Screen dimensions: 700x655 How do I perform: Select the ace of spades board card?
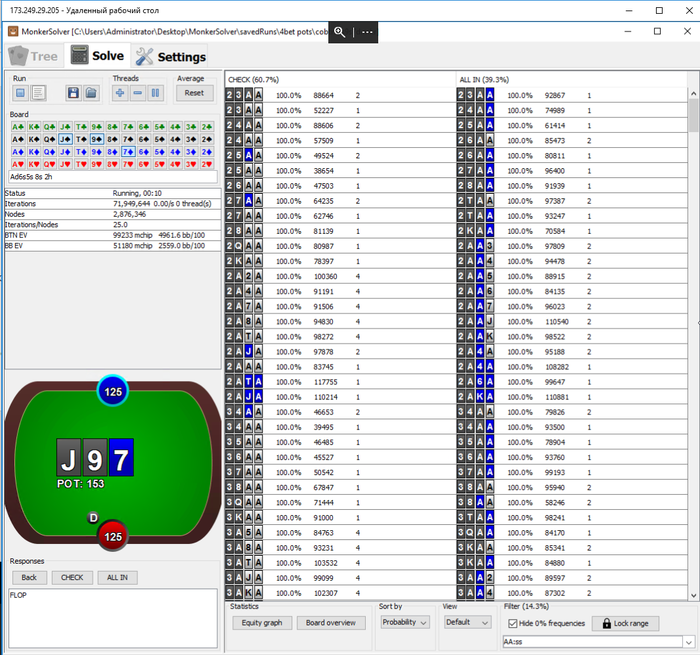[x=18, y=139]
